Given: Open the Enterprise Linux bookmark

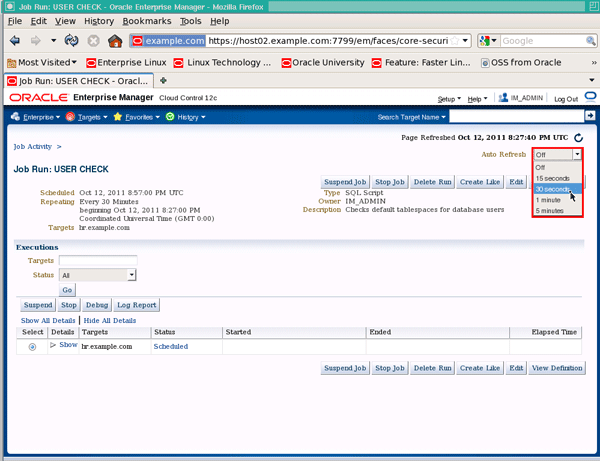Looking at the screenshot, I should click(127, 62).
